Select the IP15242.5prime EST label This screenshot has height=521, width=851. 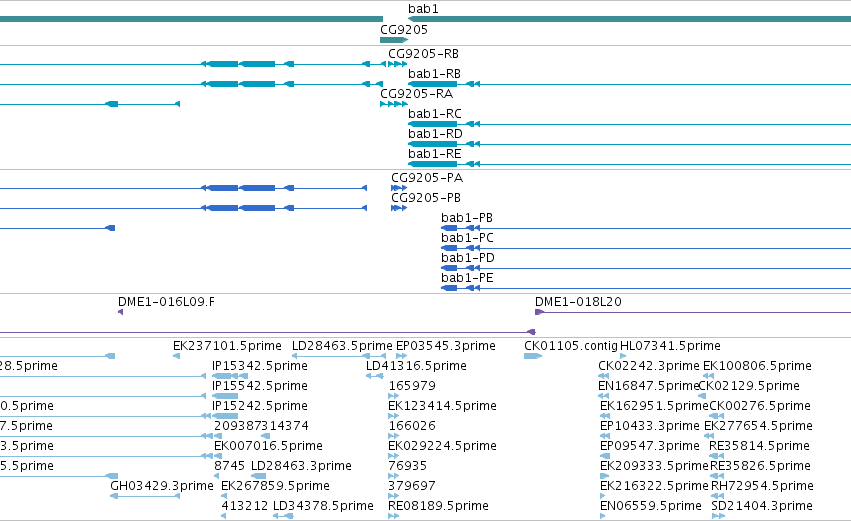point(259,406)
